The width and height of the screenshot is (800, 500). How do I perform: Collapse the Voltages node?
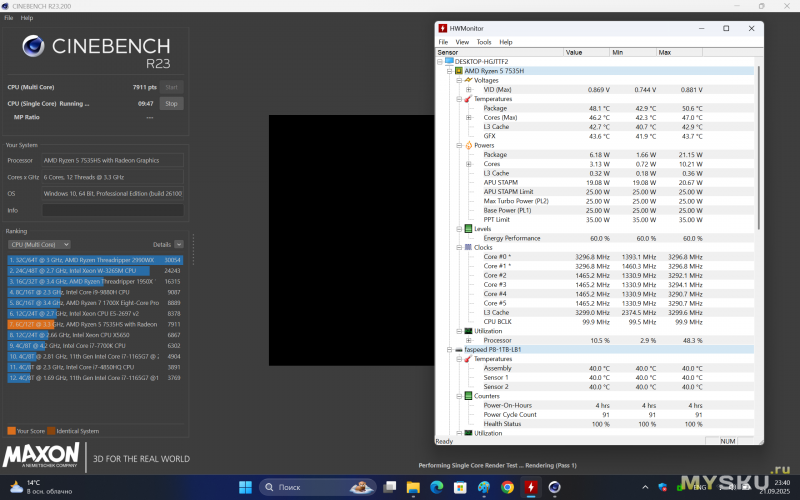coord(459,80)
